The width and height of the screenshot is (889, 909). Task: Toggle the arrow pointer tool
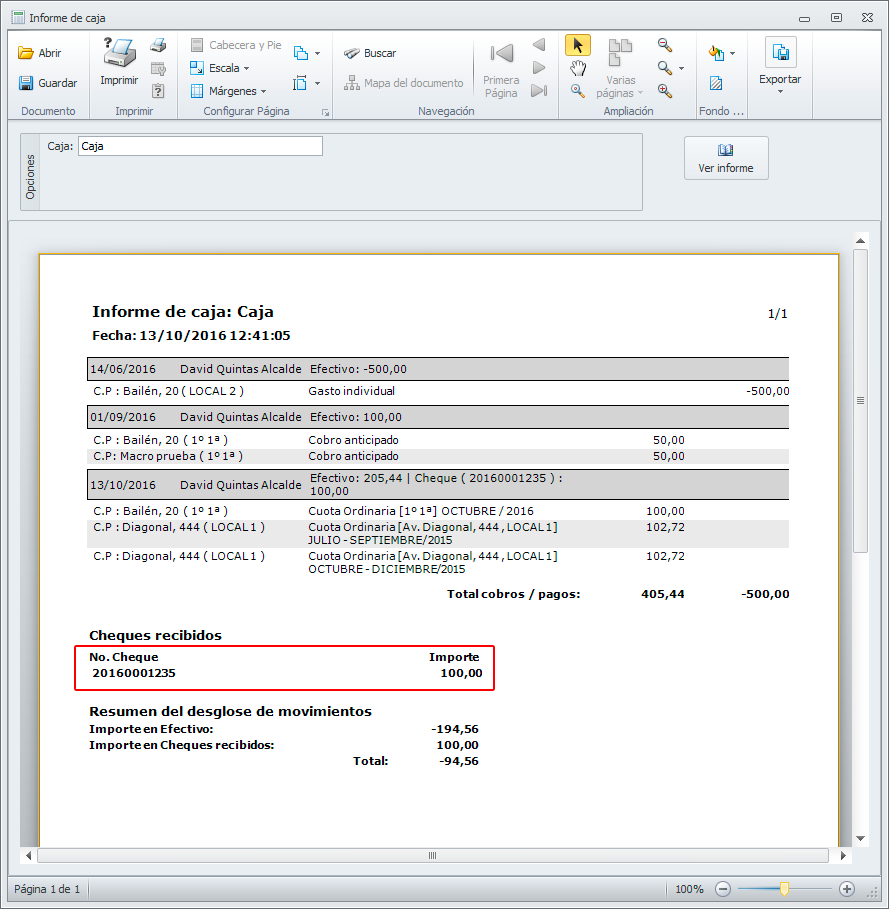[577, 45]
